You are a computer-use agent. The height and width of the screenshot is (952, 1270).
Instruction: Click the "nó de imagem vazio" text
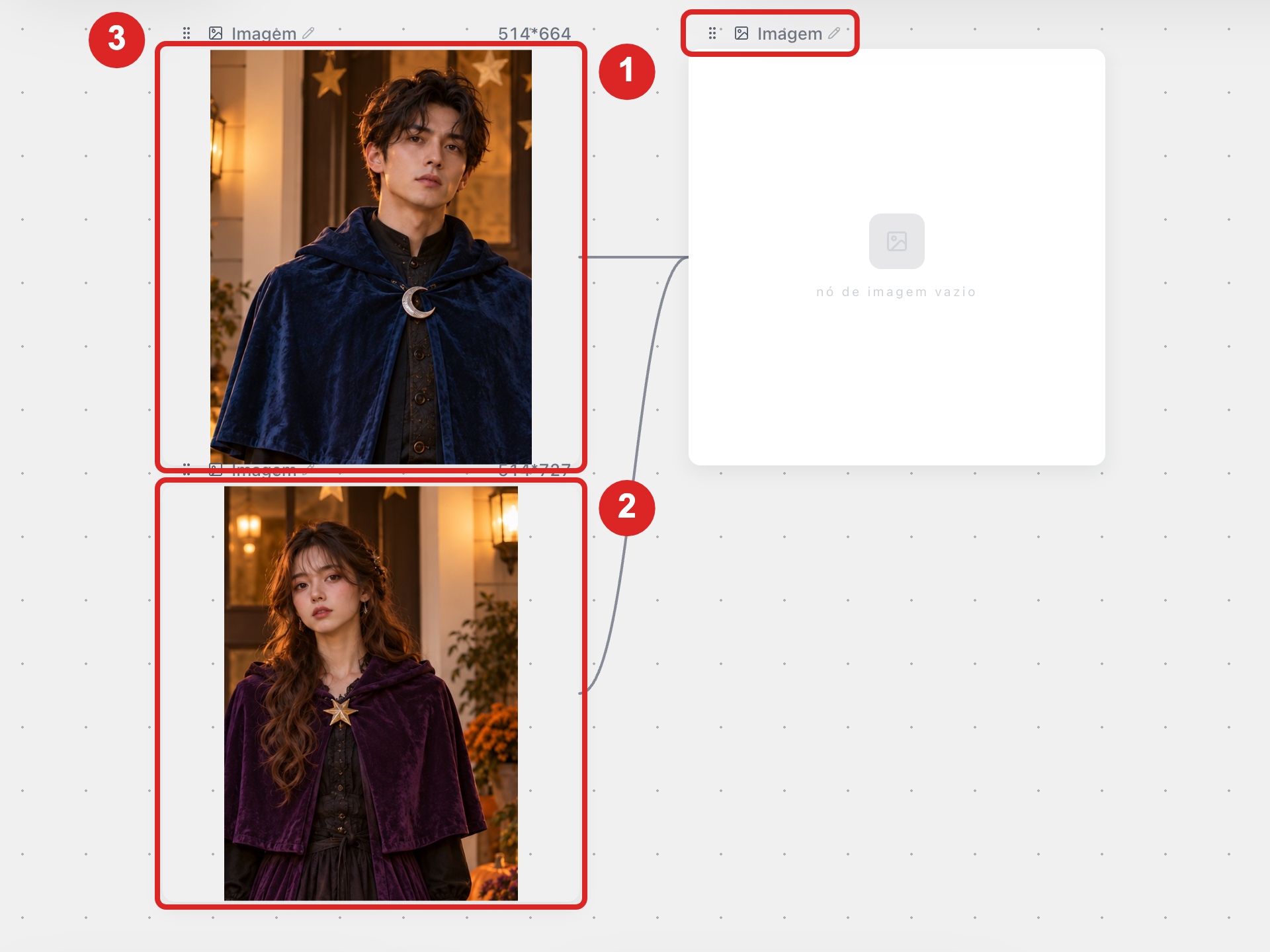[896, 292]
